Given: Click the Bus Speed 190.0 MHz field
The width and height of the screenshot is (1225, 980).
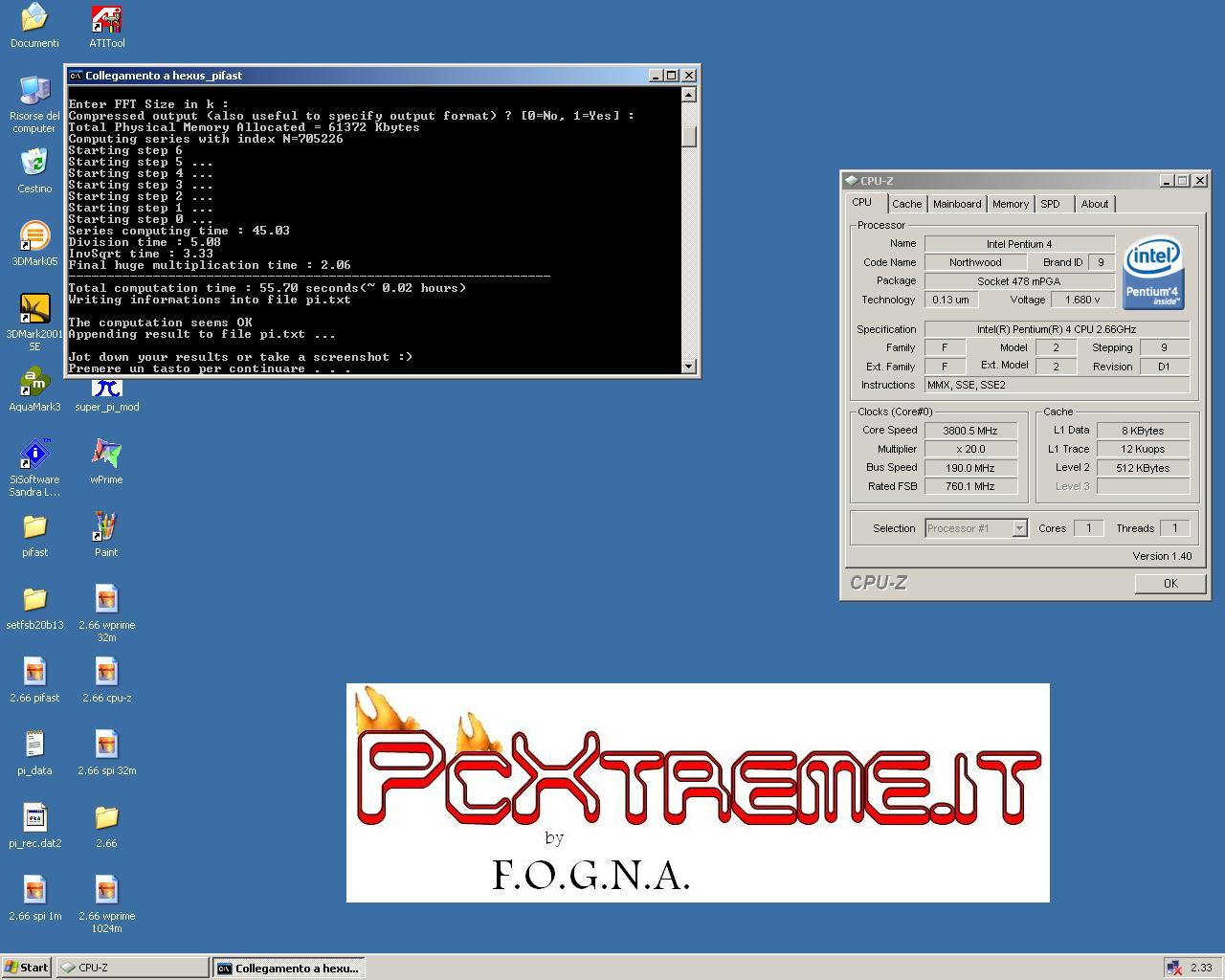Looking at the screenshot, I should coord(970,468).
